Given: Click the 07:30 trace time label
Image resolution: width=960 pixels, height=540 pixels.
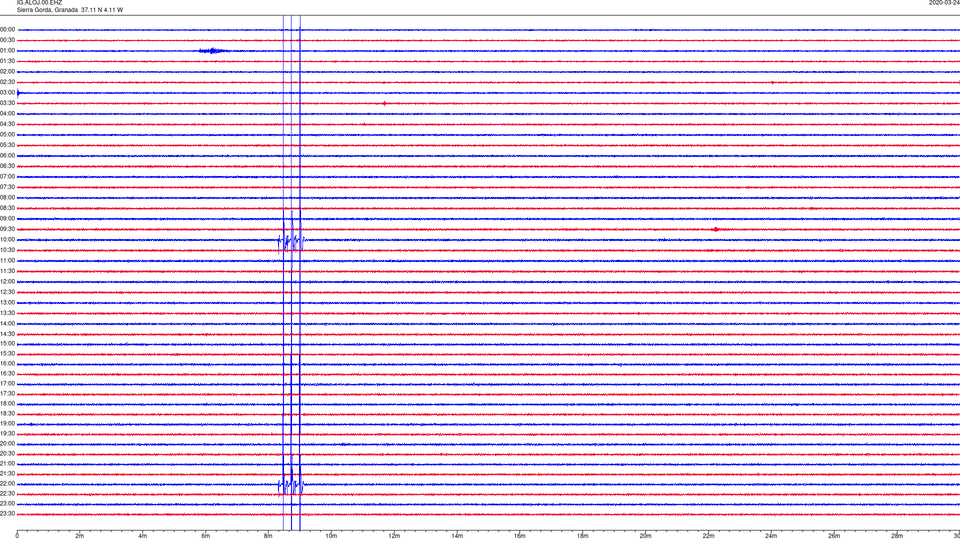Looking at the screenshot, I should pos(7,187).
